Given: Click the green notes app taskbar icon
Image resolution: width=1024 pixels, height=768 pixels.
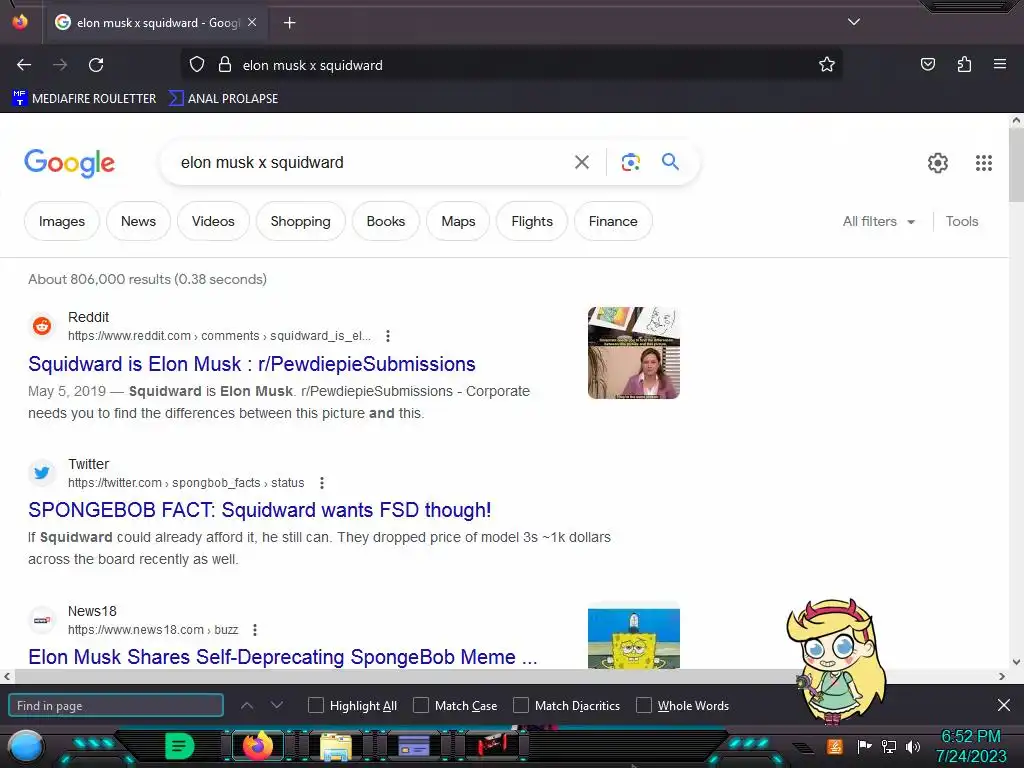Looking at the screenshot, I should [x=180, y=746].
